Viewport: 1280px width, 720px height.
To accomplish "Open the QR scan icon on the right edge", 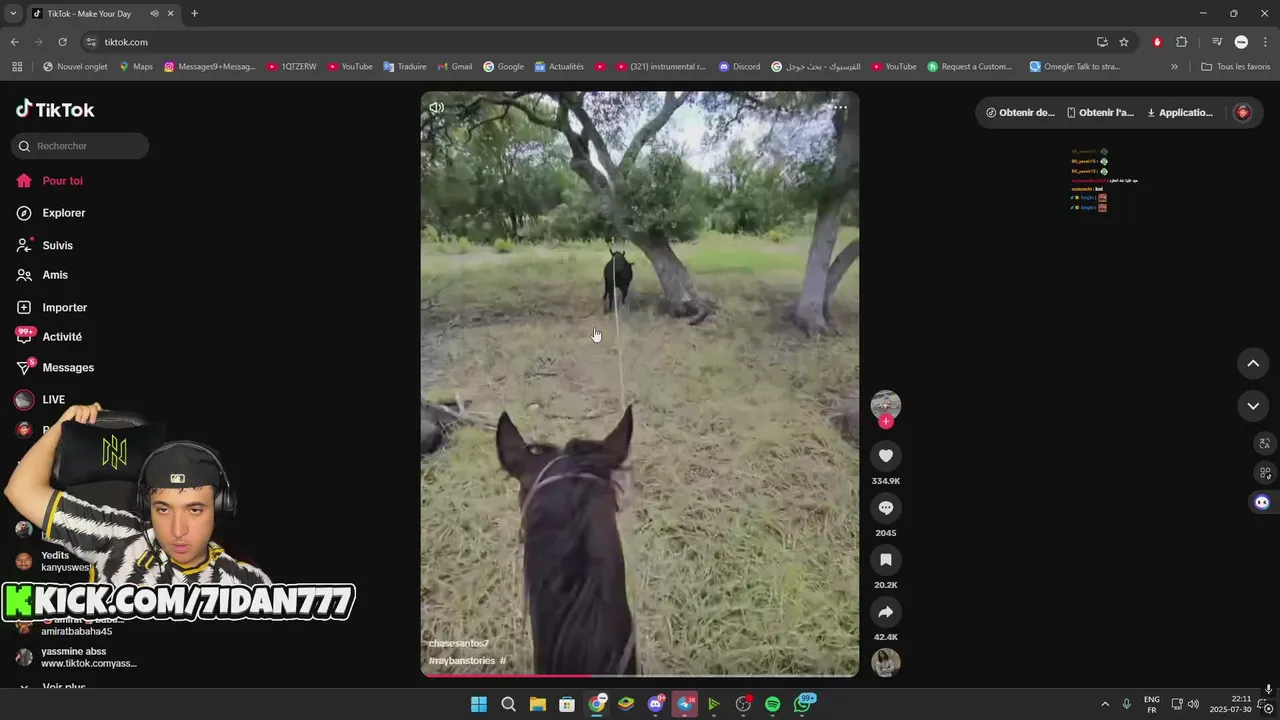I will (x=1265, y=473).
